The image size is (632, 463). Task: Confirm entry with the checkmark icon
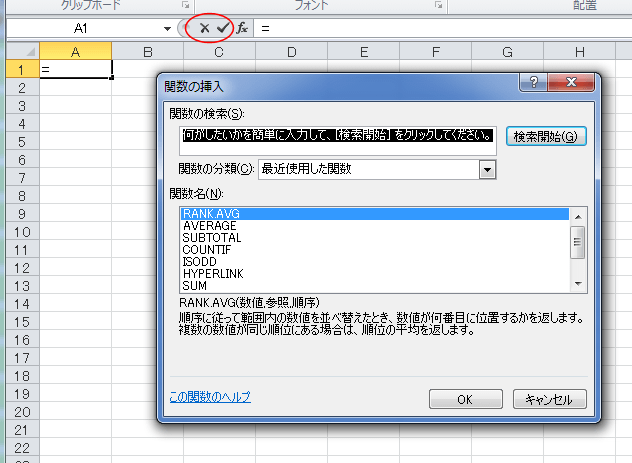(222, 28)
